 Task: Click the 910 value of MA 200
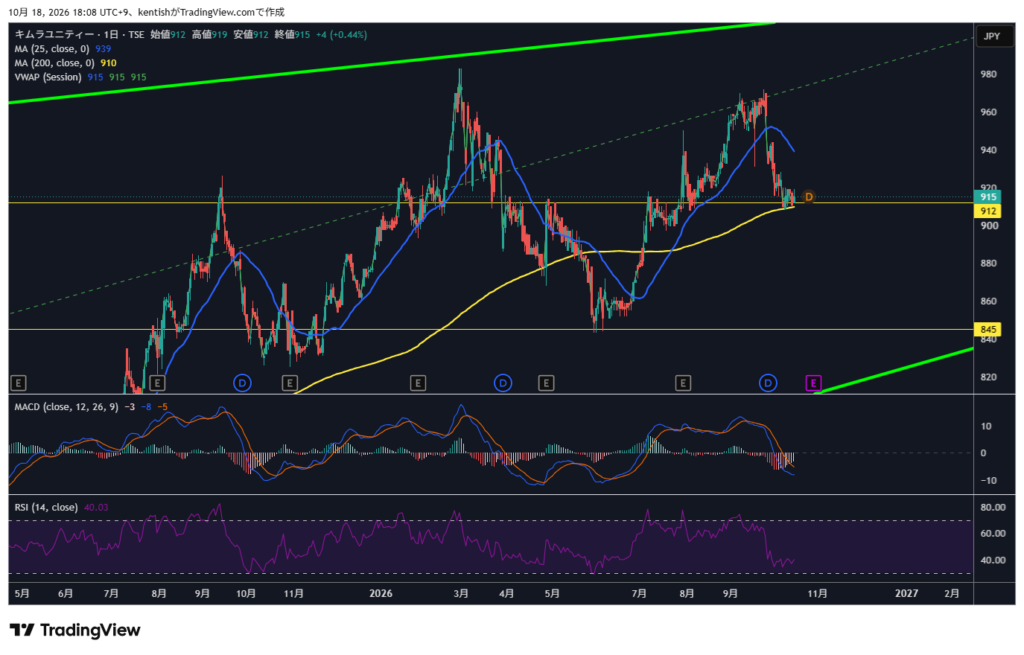[x=108, y=63]
